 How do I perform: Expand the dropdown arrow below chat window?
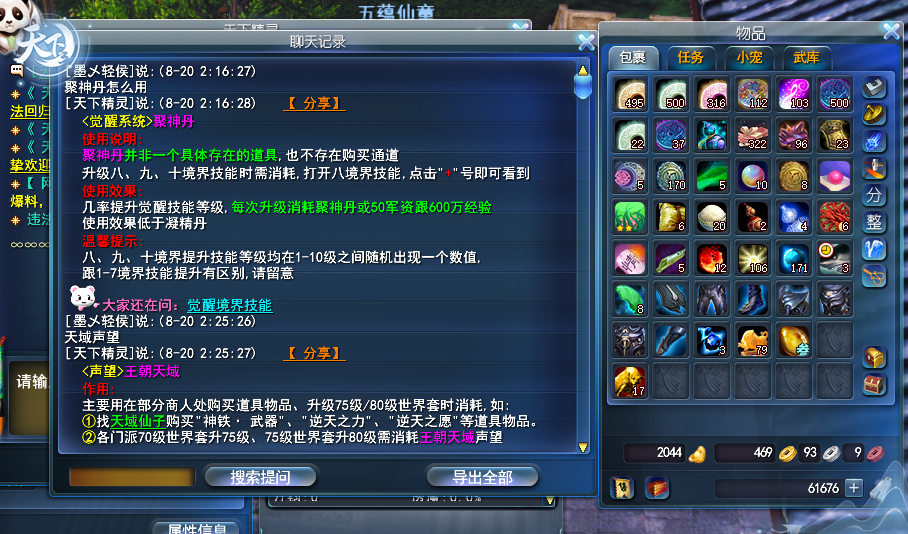coord(550,500)
